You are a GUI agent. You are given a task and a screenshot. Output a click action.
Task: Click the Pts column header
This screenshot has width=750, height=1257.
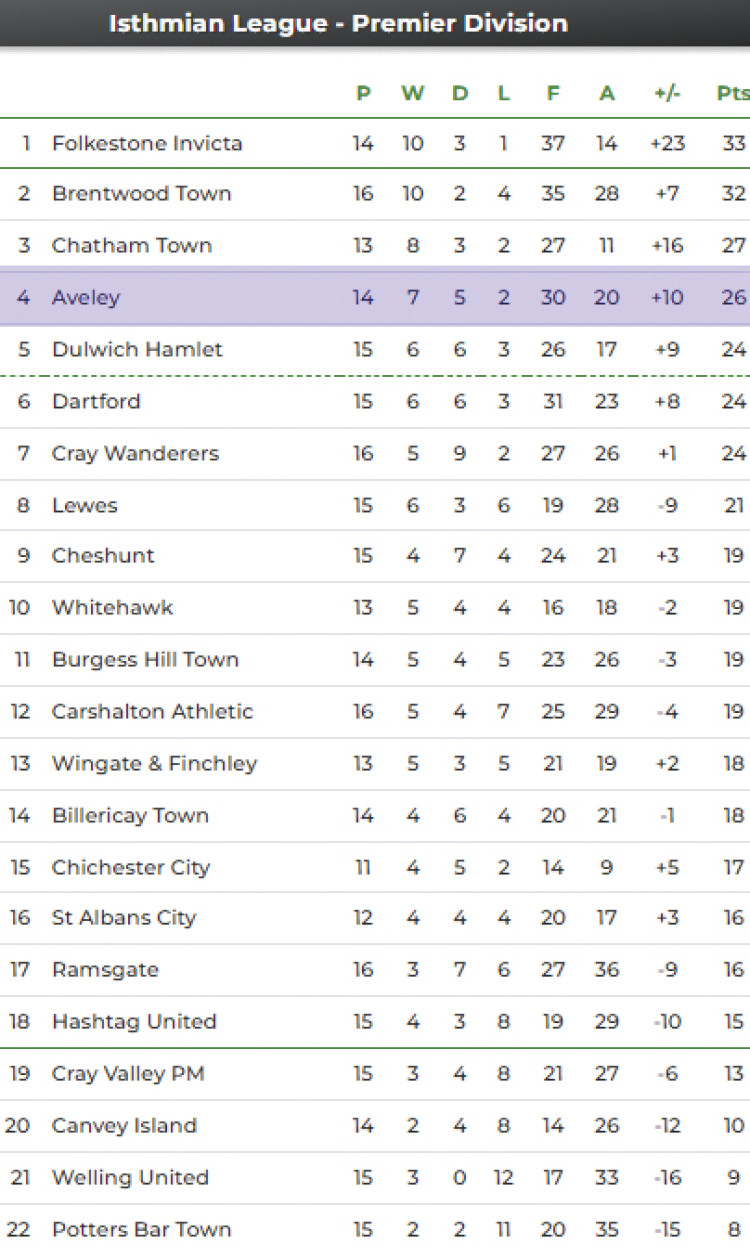click(732, 93)
